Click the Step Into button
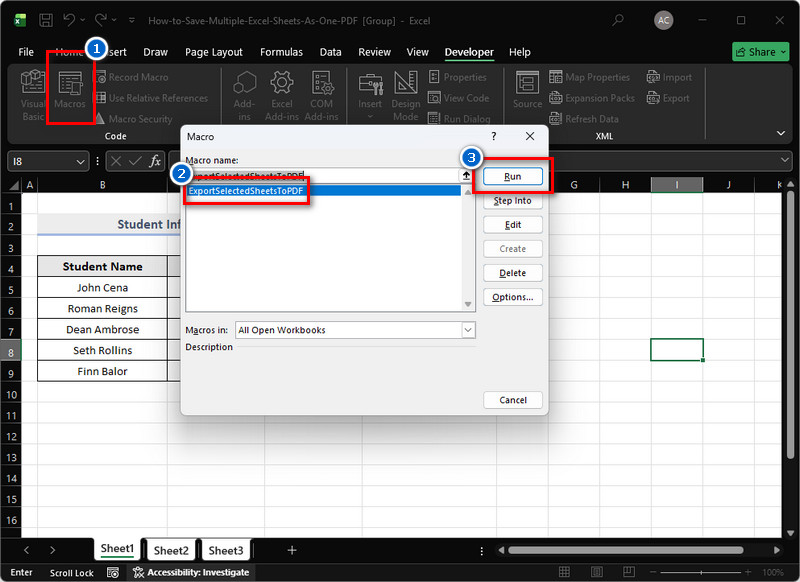Screen dimensions: 800x582 [513, 200]
